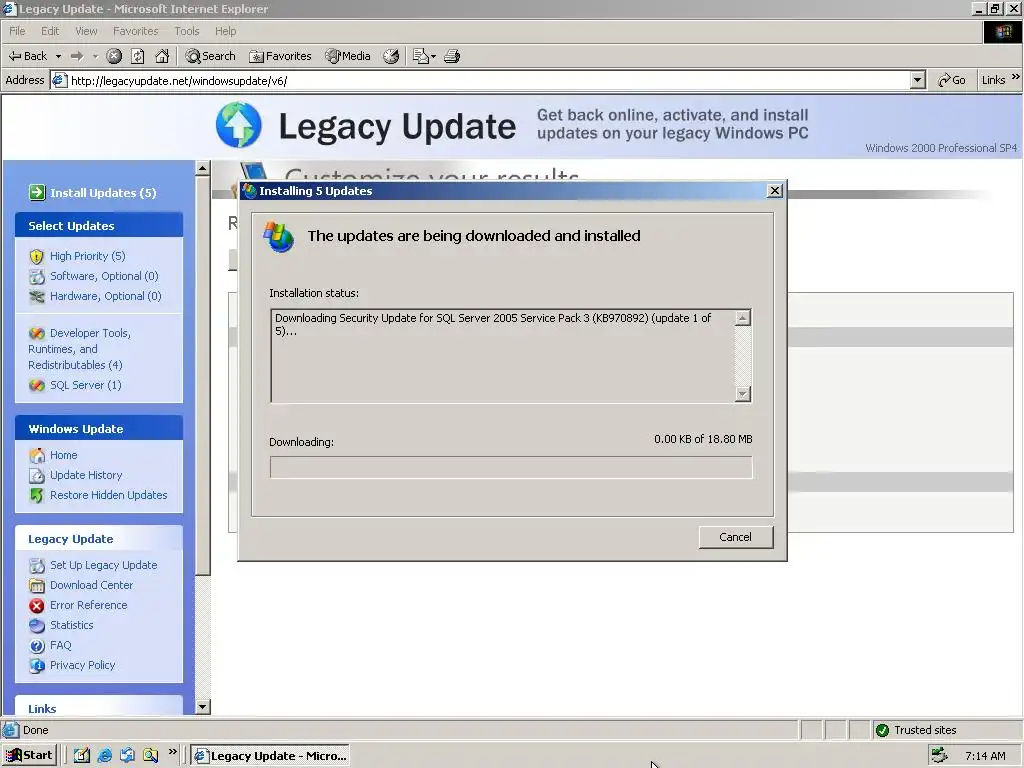
Task: Click the Downloading progress bar
Action: click(x=511, y=467)
